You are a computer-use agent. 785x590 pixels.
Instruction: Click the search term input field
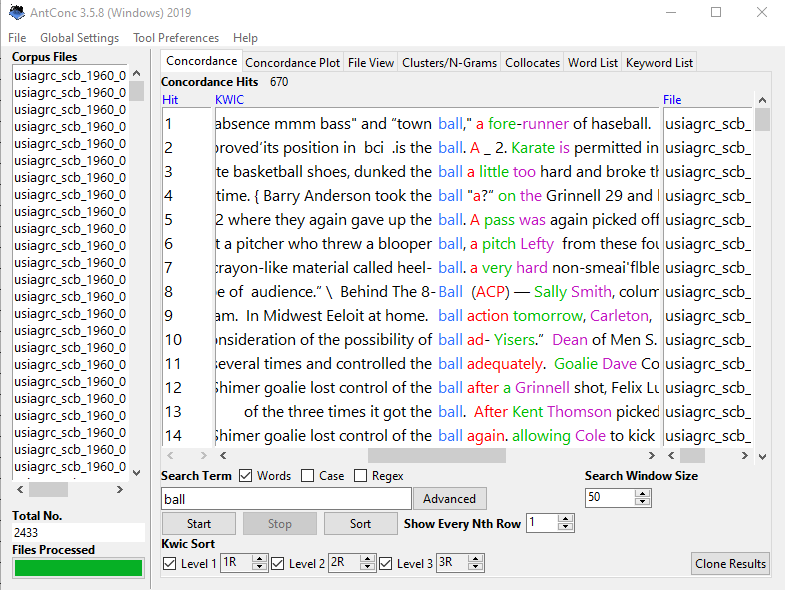(286, 499)
